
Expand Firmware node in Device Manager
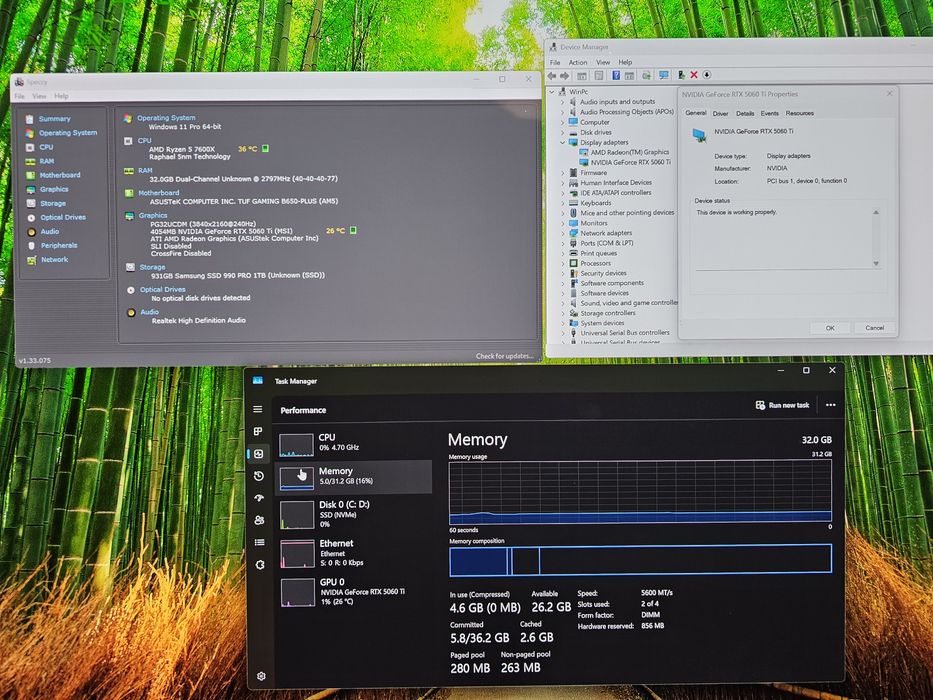coord(563,173)
